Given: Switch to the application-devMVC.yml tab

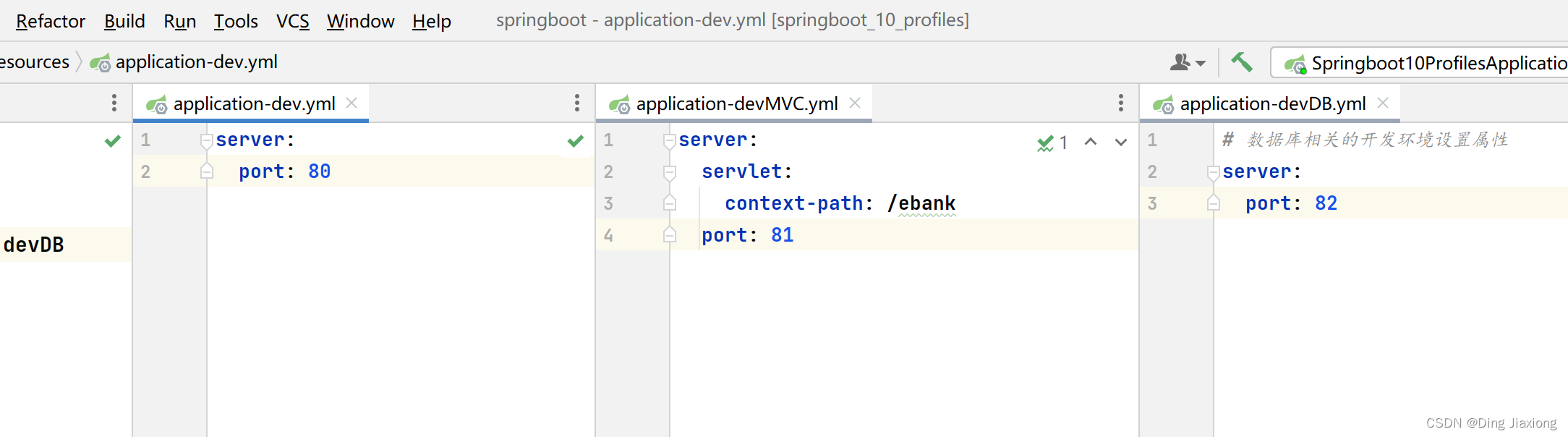Looking at the screenshot, I should pyautogui.click(x=736, y=103).
